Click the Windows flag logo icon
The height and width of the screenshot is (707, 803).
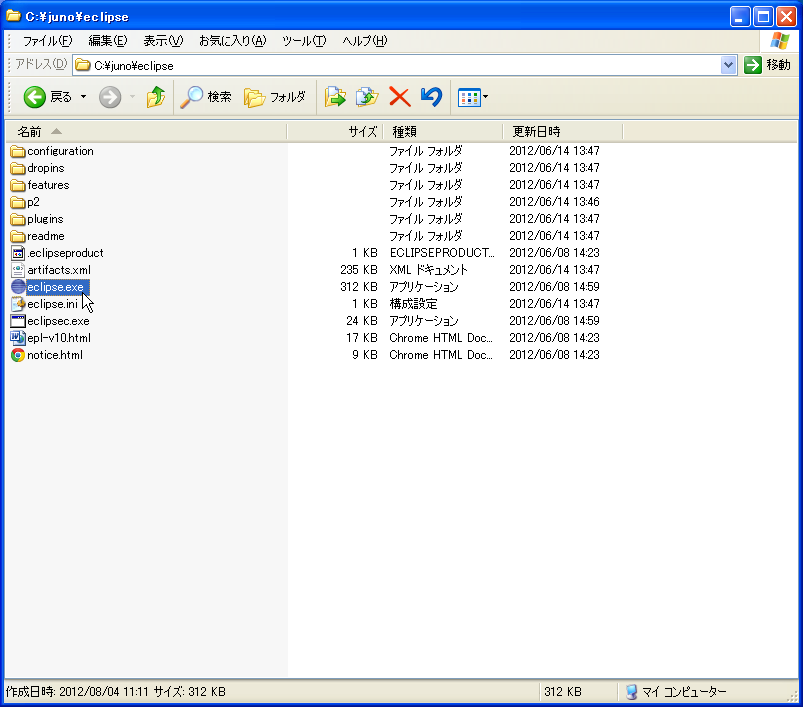point(780,41)
